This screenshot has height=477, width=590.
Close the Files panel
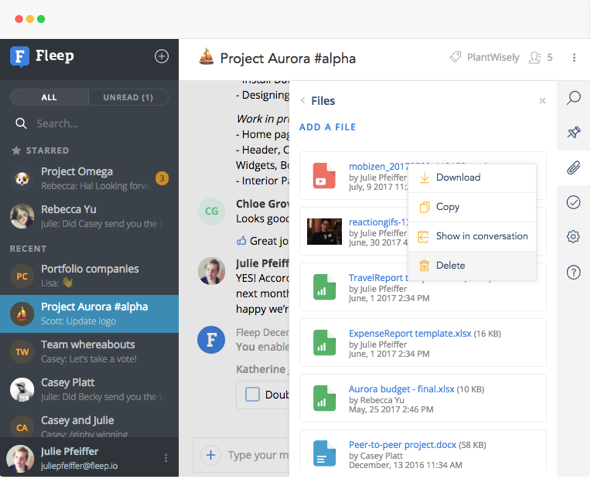[542, 101]
